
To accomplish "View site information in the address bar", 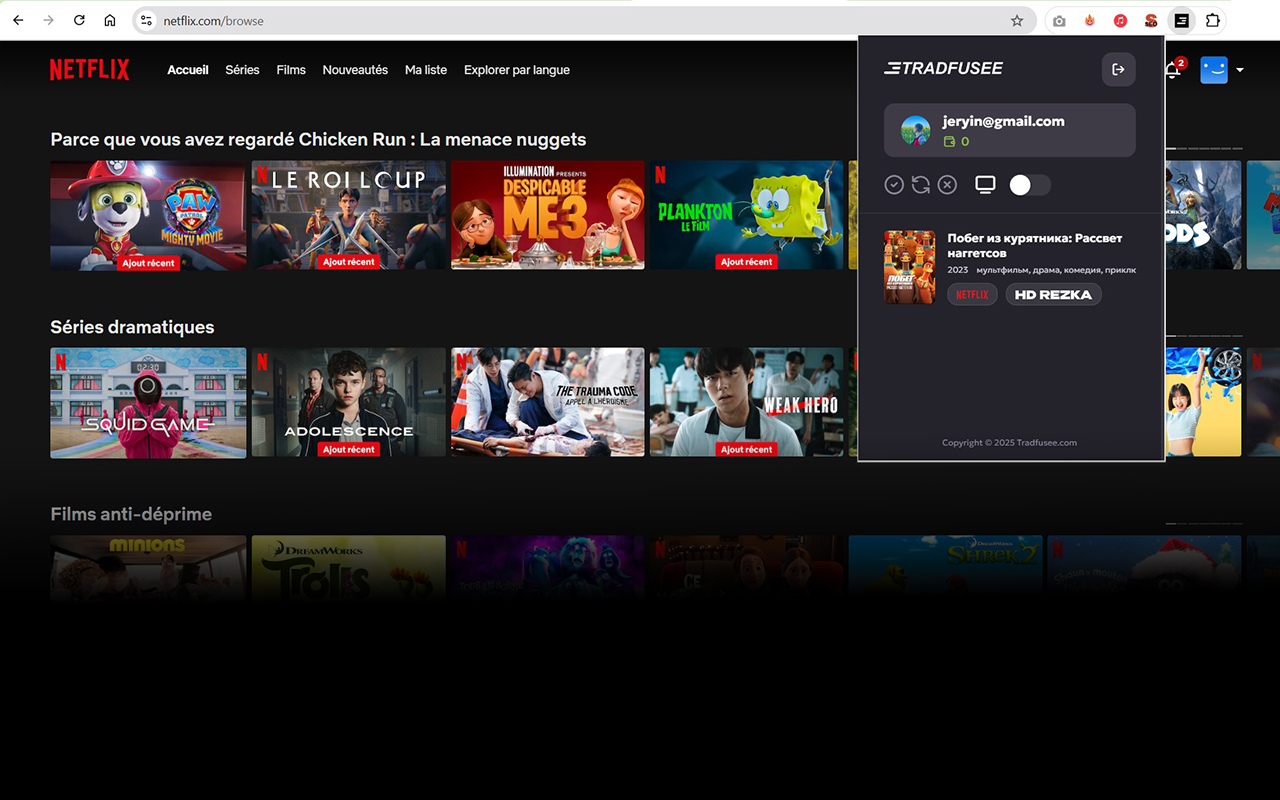I will 146,20.
